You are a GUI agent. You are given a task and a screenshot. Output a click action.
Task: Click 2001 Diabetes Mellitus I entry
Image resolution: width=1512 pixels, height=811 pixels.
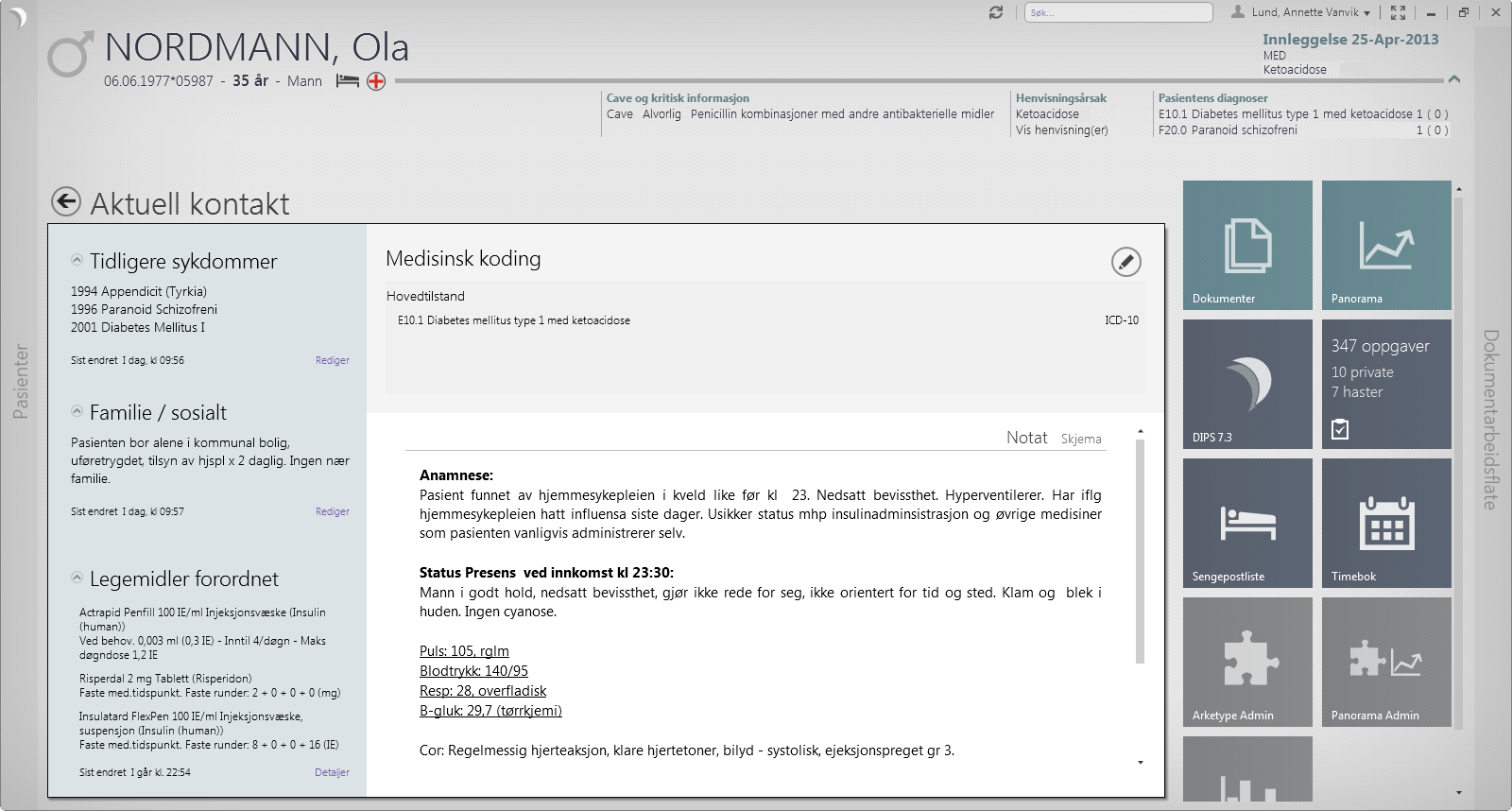[138, 327]
